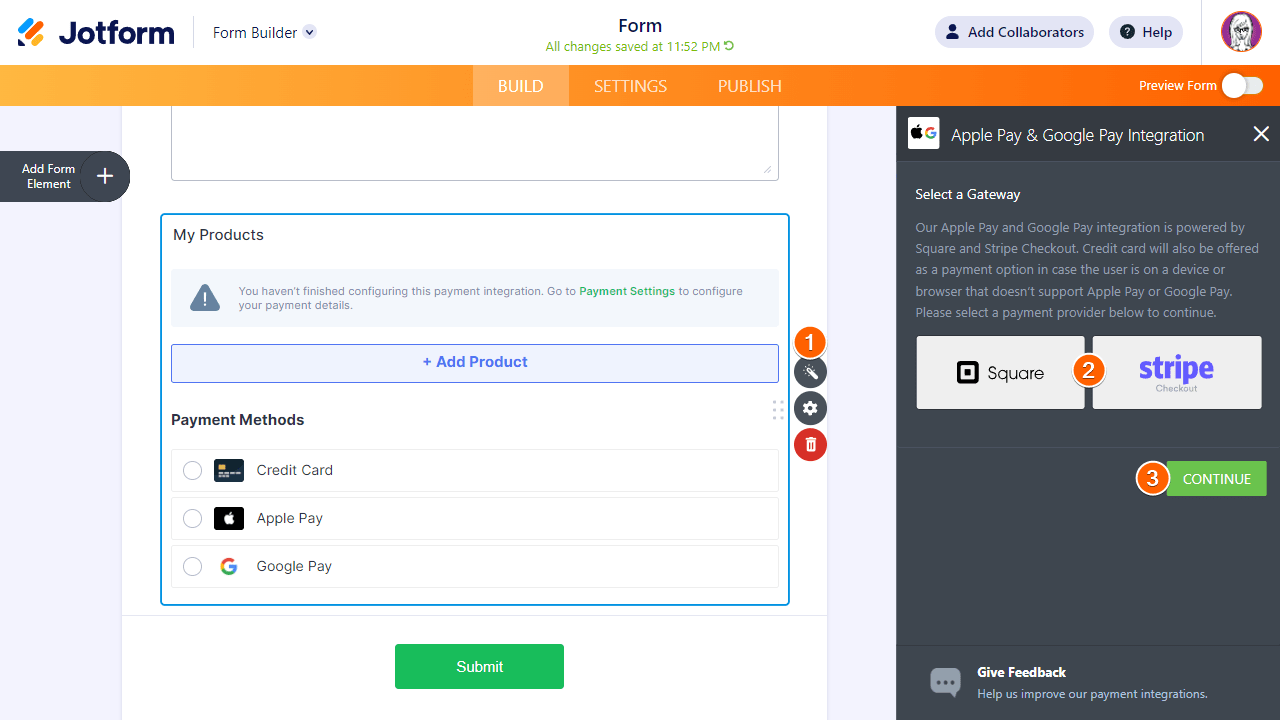Click the Add Form Element plus icon
This screenshot has height=720, width=1280.
click(x=105, y=177)
